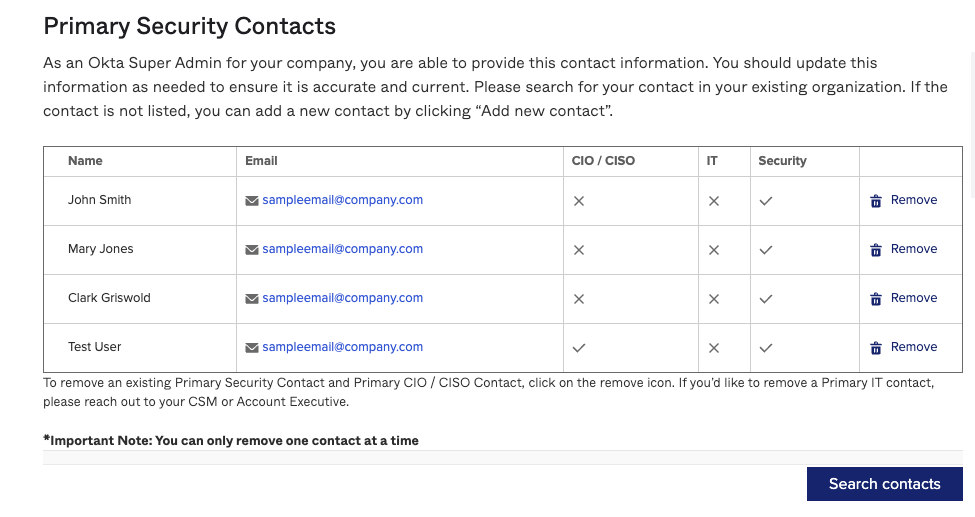Toggle the CIO / CISO mark for Clark Griswold
975x517 pixels.
coord(578,299)
